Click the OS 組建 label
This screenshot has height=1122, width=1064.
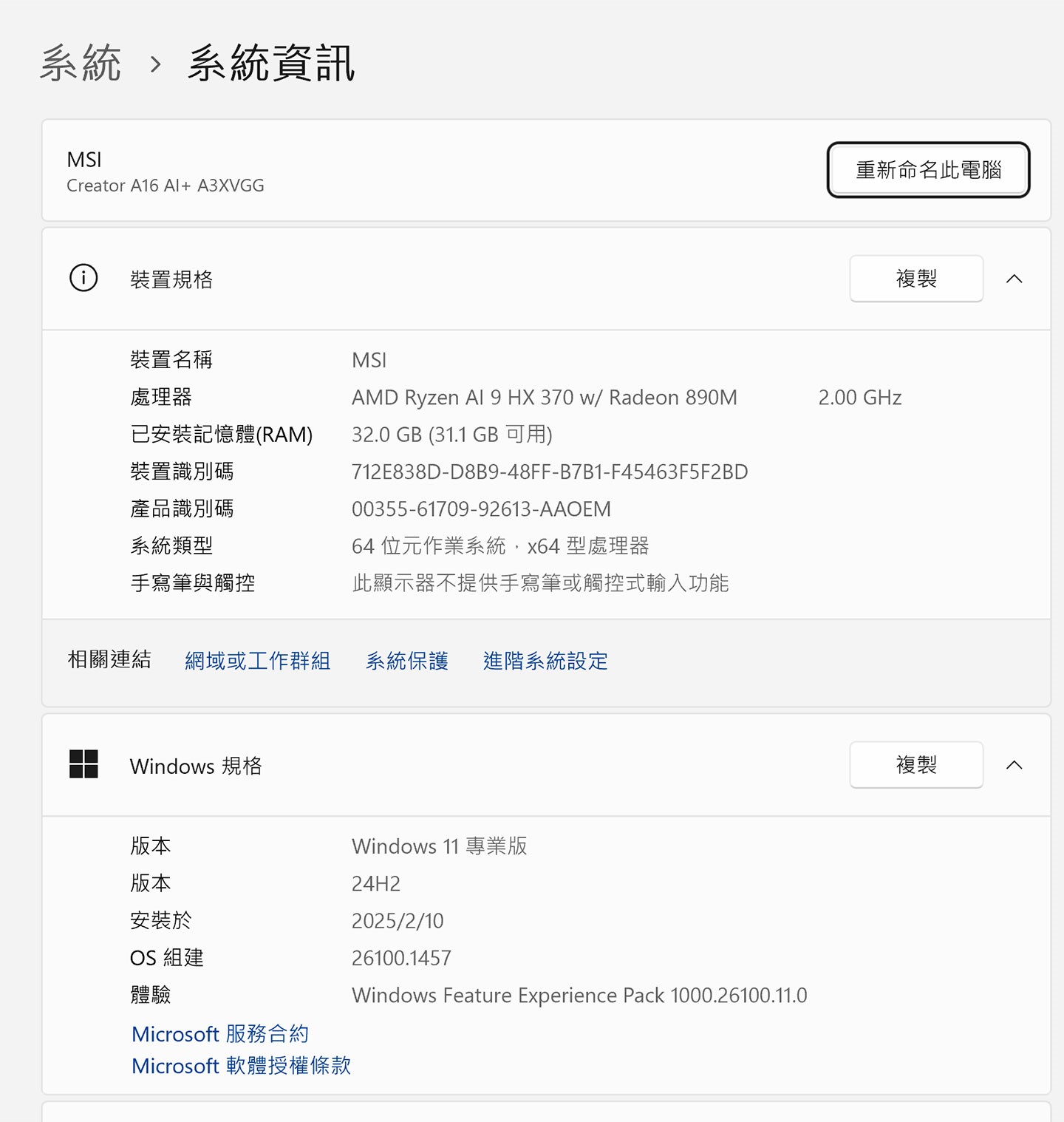pyautogui.click(x=167, y=958)
